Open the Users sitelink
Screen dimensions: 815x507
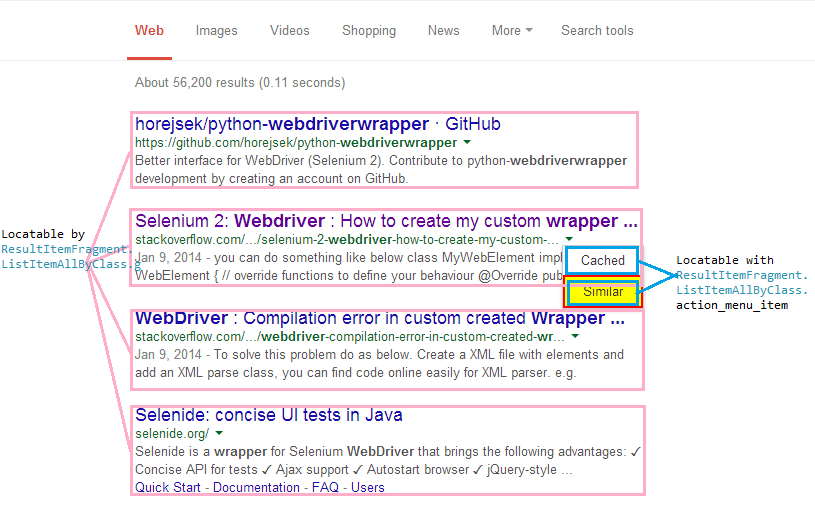[367, 488]
